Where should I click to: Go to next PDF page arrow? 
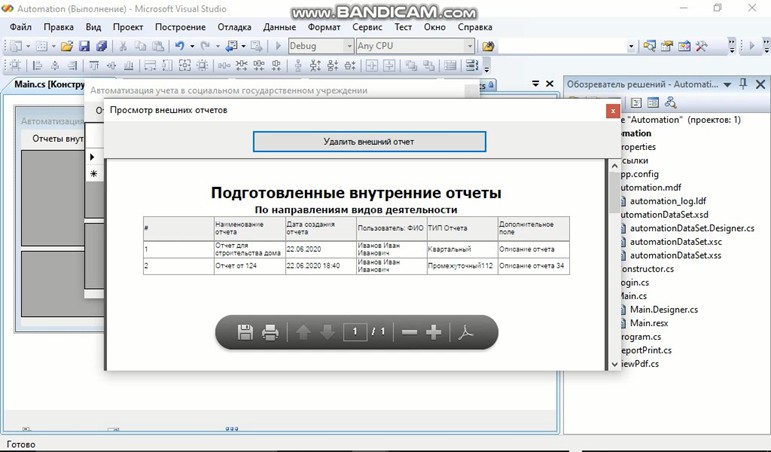tap(327, 333)
